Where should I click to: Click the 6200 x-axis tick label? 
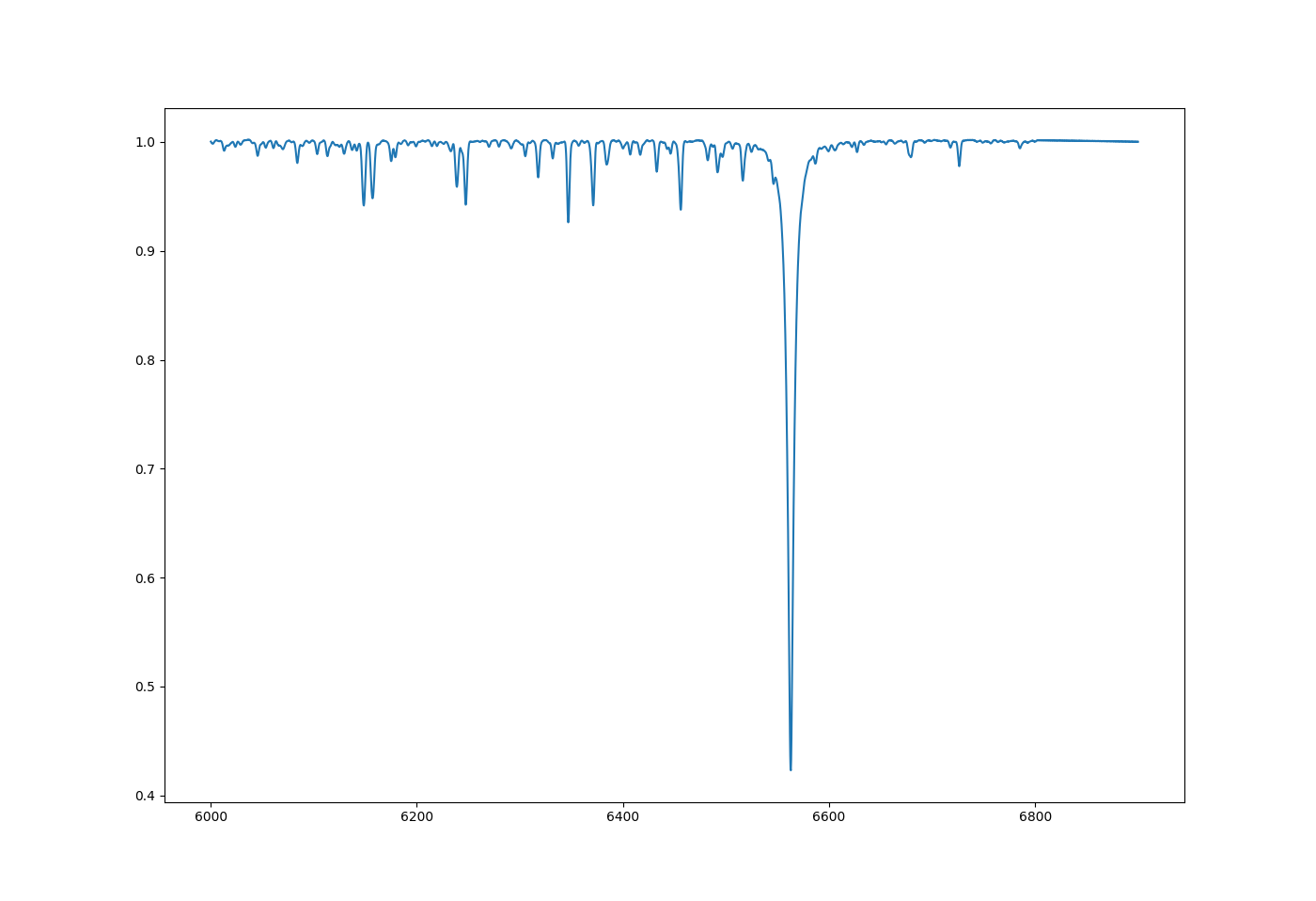click(416, 817)
